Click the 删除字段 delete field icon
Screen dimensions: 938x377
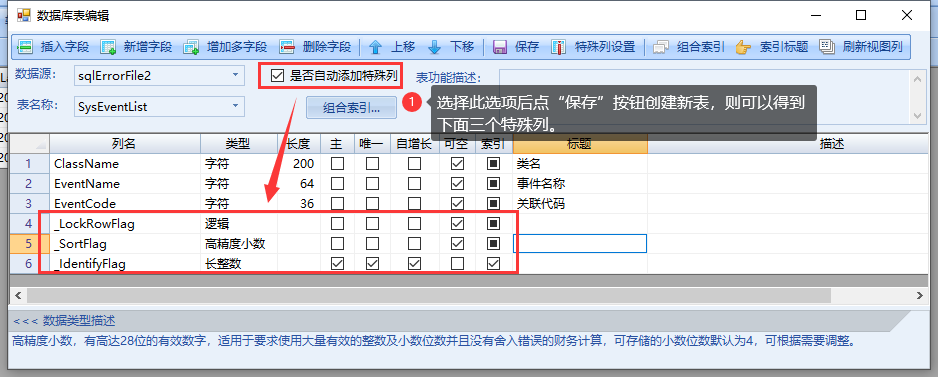[x=287, y=47]
